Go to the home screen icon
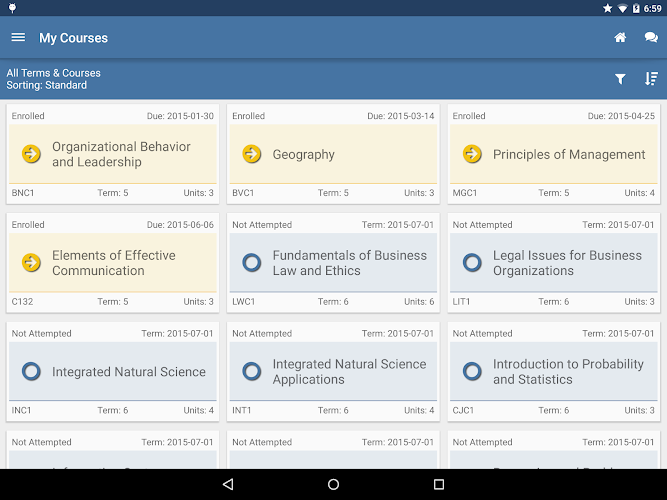This screenshot has width=667, height=500. click(x=620, y=38)
